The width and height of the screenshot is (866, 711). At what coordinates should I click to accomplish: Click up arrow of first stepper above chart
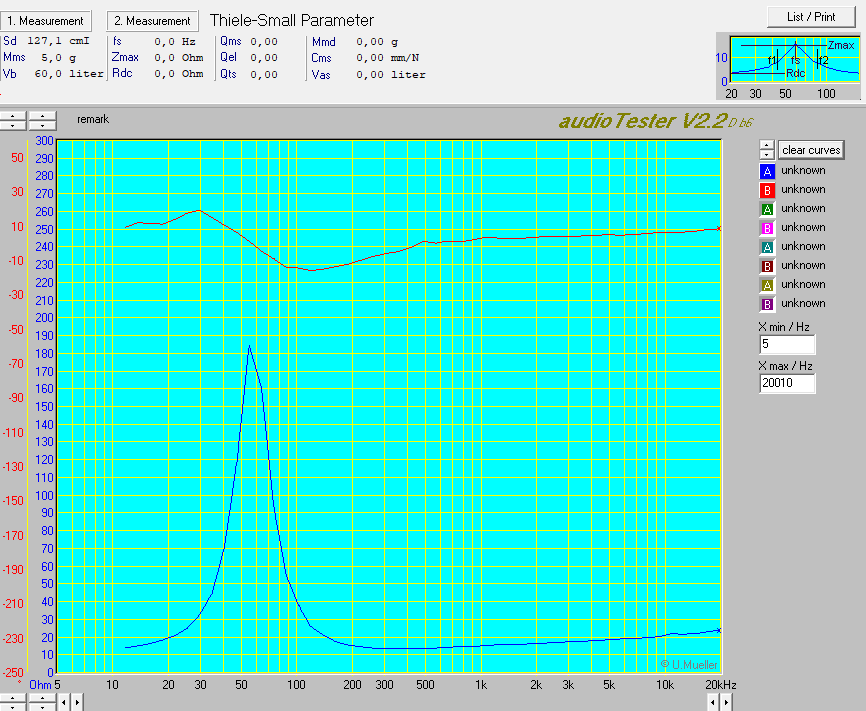[x=13, y=115]
